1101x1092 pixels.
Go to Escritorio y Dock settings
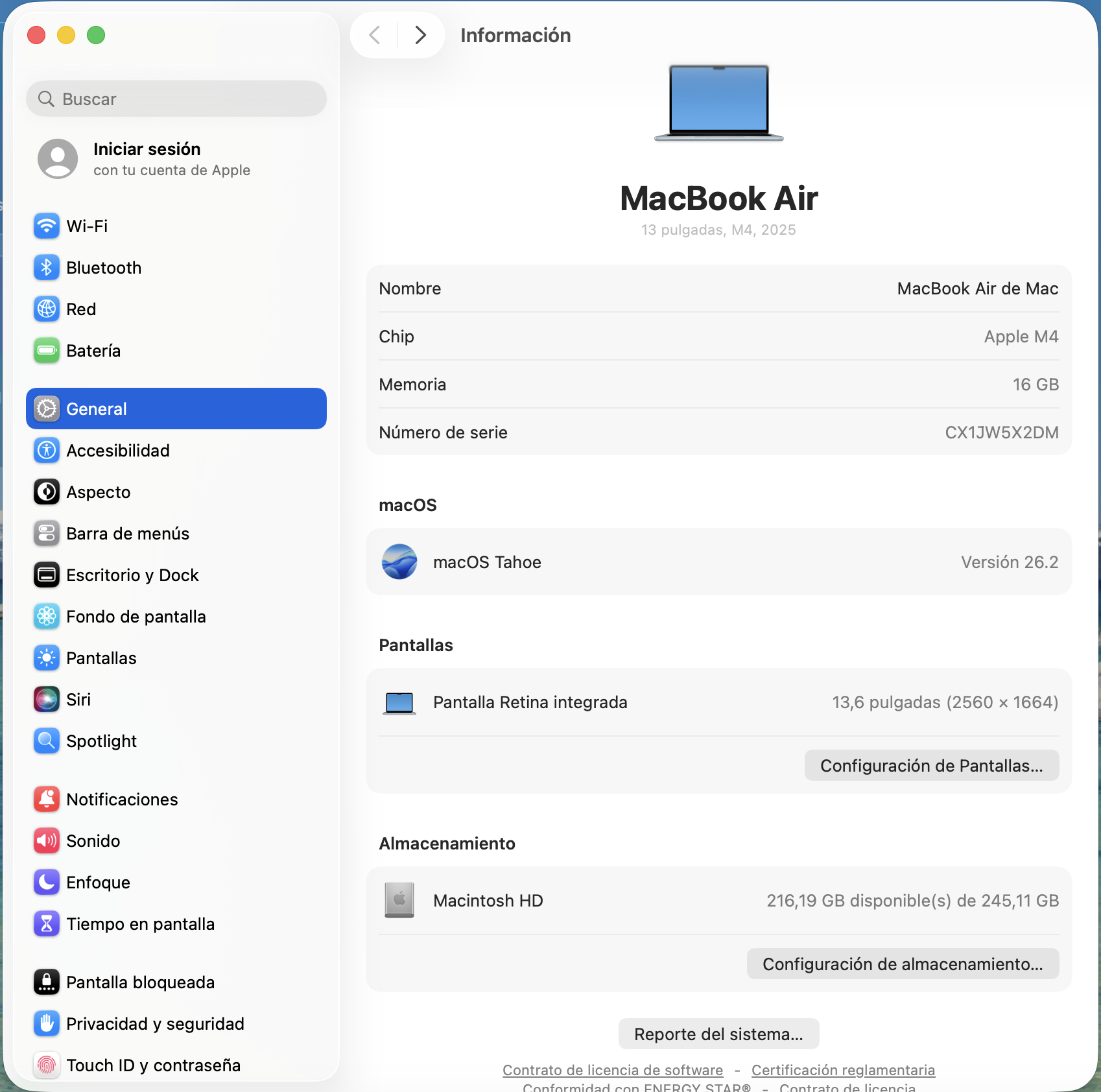tap(132, 575)
